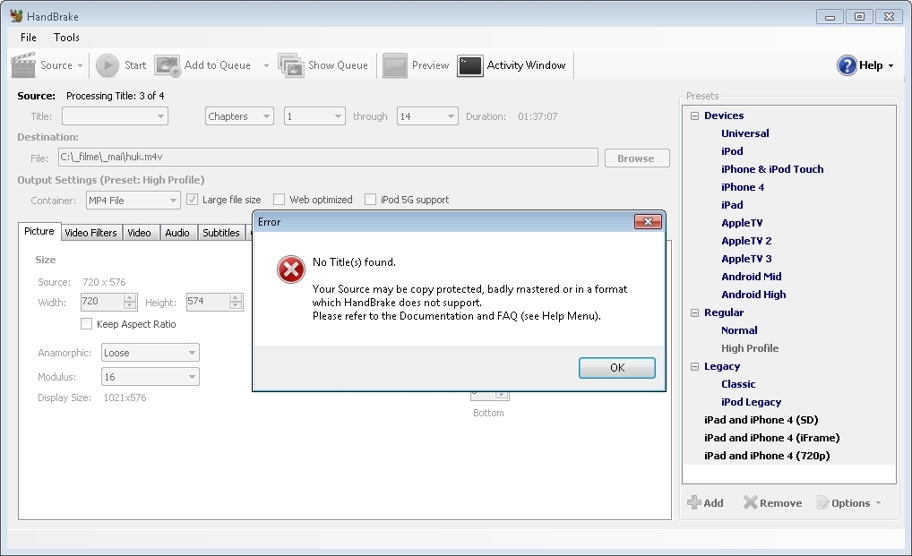Enable Web optimized checkbox
The width and height of the screenshot is (912, 556).
(x=279, y=199)
